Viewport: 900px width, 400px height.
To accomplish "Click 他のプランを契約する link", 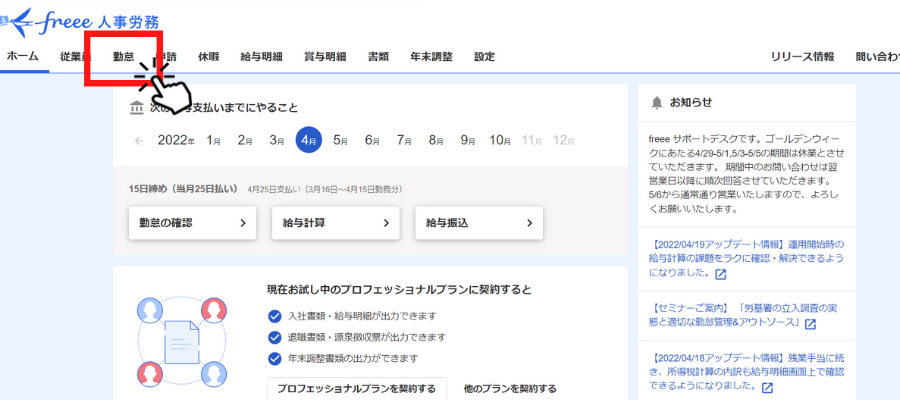I will coord(509,389).
